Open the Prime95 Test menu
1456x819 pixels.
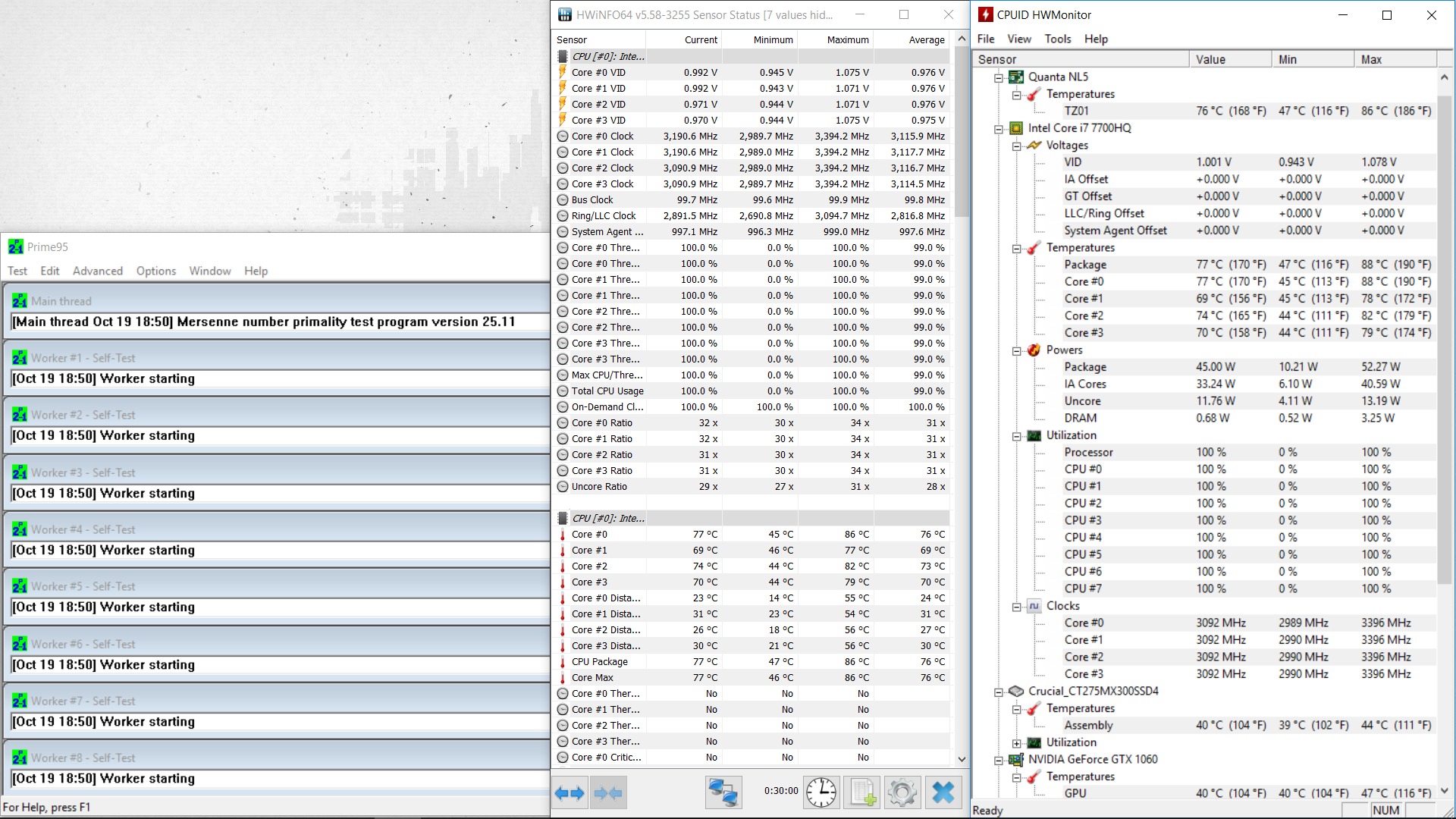(x=17, y=271)
